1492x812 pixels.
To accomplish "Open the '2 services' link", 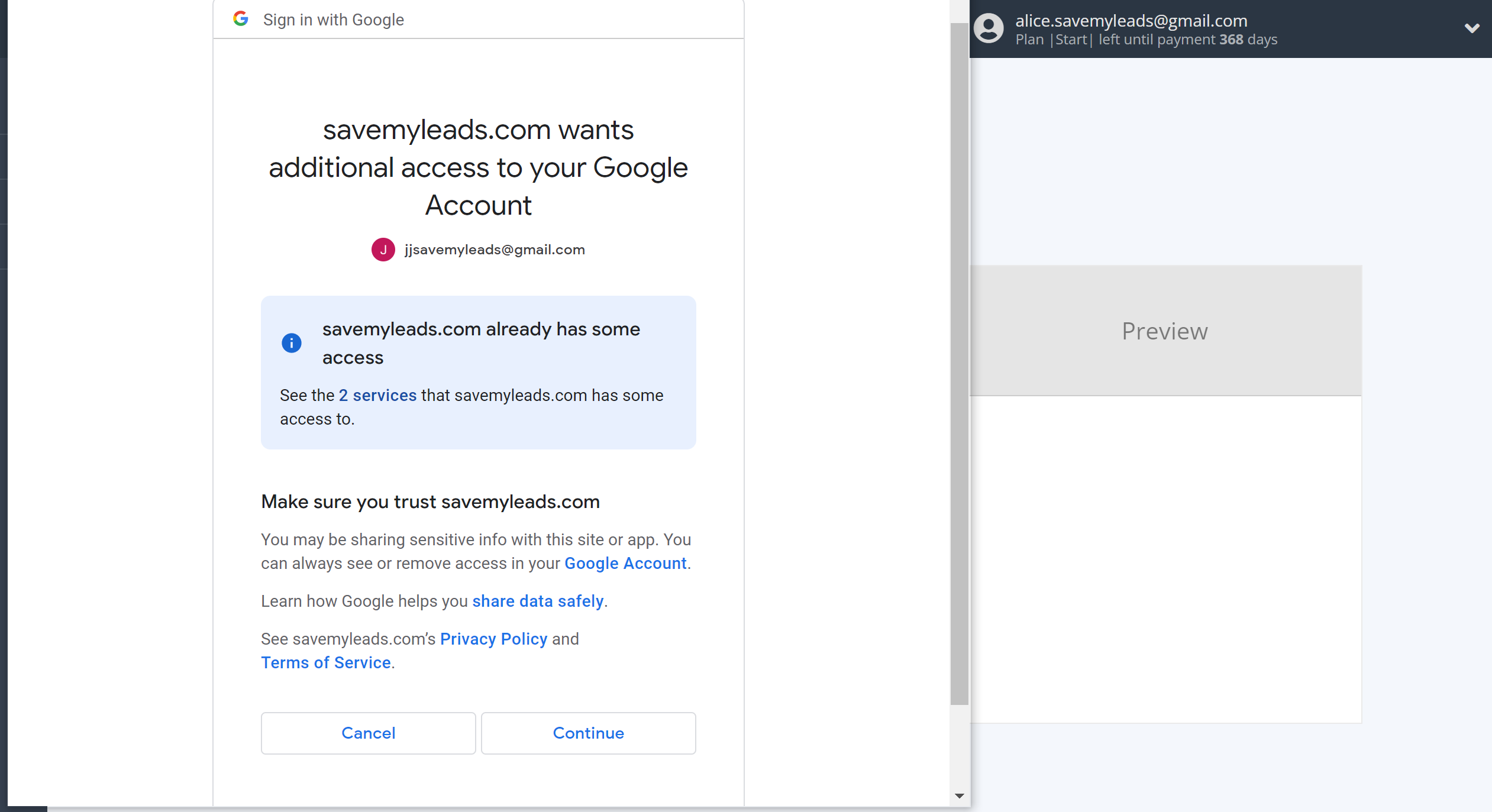I will pyautogui.click(x=377, y=395).
